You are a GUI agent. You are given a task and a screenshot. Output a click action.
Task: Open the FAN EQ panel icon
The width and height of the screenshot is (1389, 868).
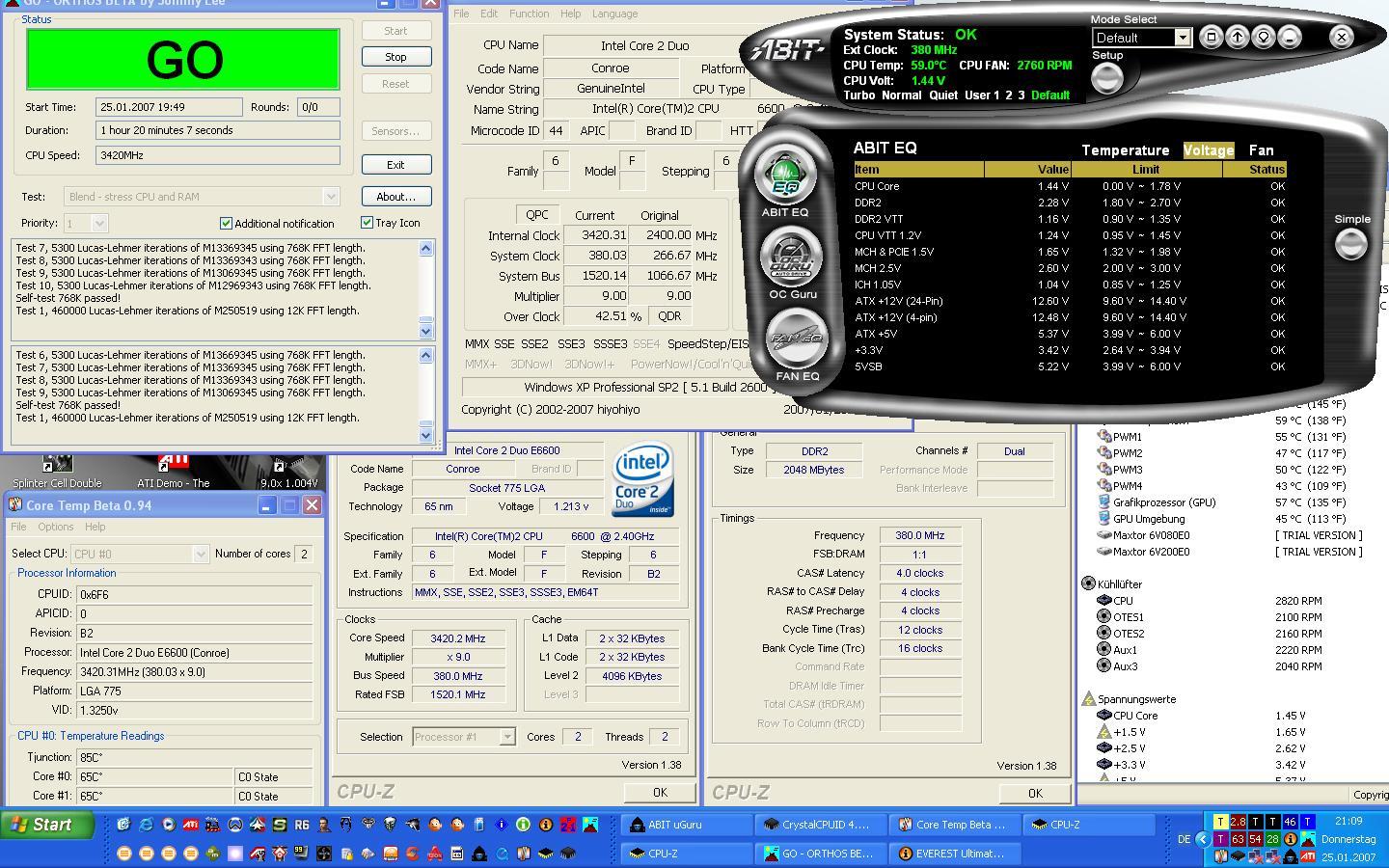click(798, 339)
